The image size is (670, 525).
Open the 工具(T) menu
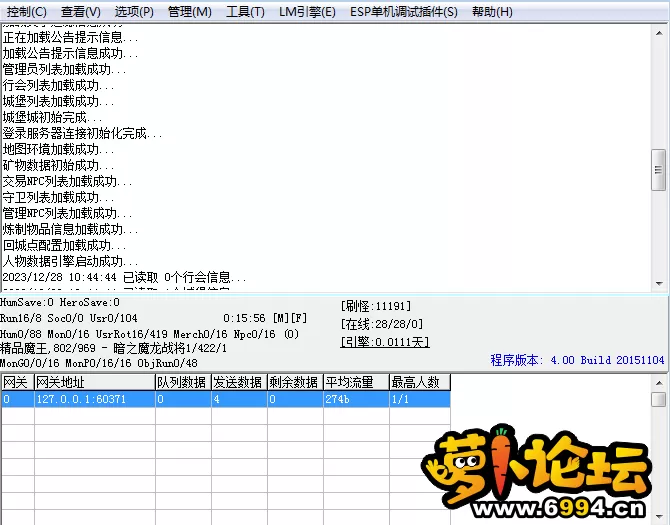click(245, 12)
